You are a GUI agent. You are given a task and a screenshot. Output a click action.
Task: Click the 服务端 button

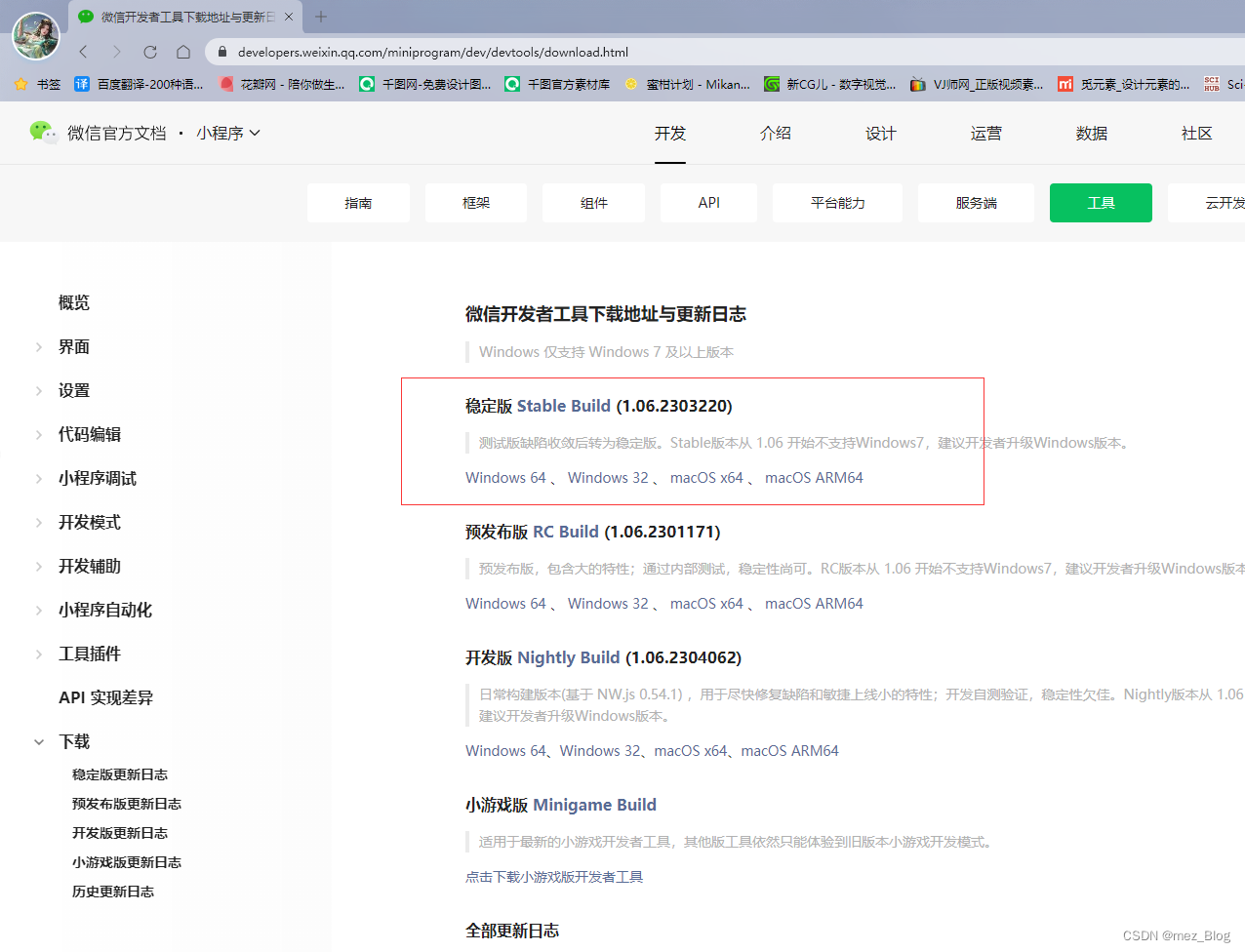click(977, 203)
